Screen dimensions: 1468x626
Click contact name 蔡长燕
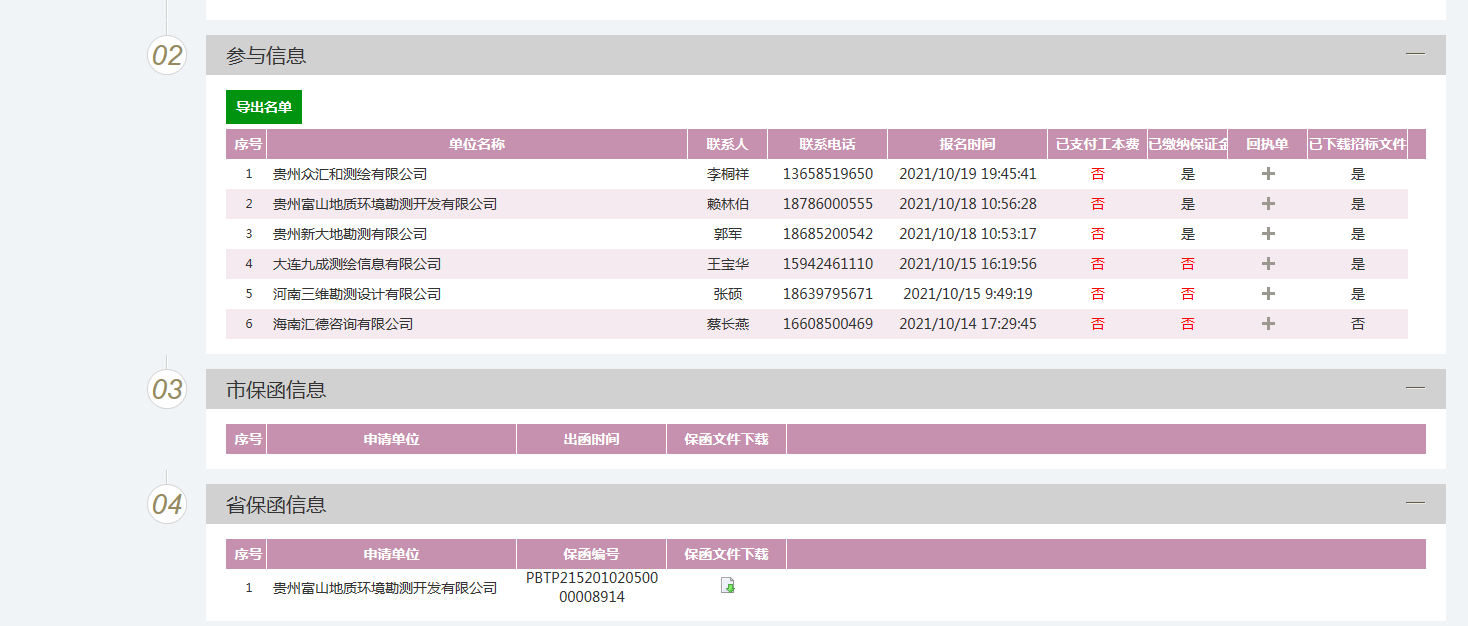coord(728,324)
